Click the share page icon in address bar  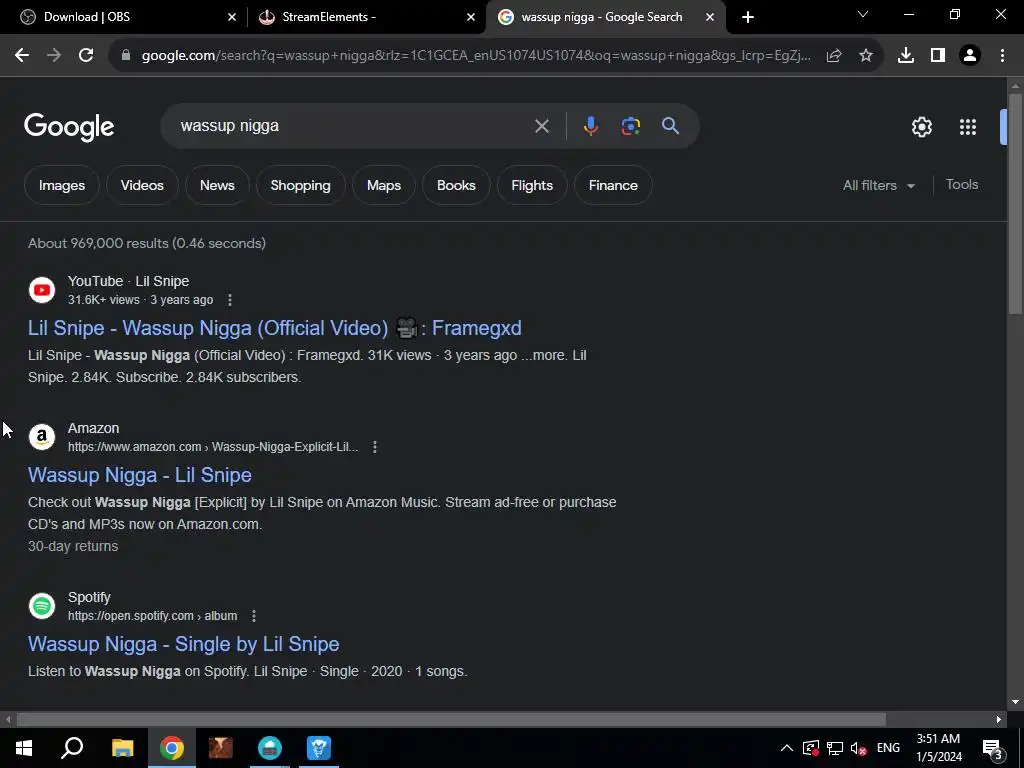pyautogui.click(x=834, y=56)
